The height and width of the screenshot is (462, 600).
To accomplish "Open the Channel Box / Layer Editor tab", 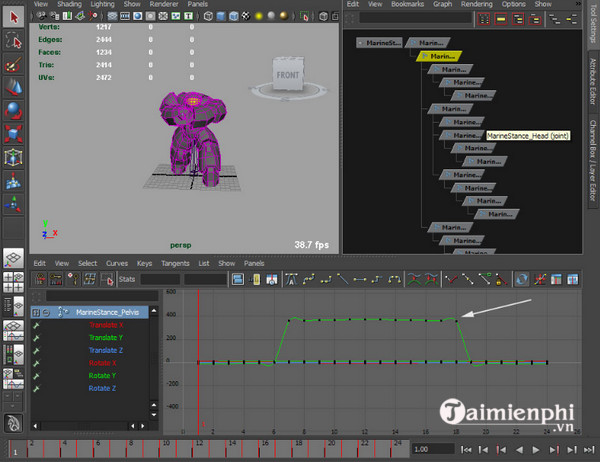I will tap(592, 158).
